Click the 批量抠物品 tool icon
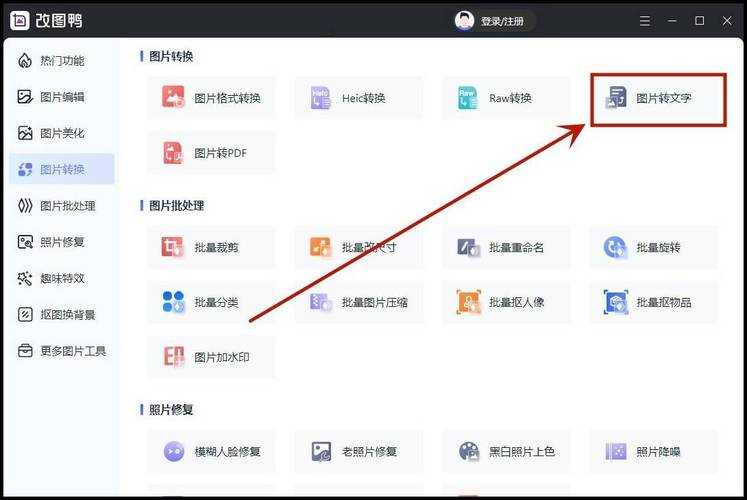Viewport: 747px width, 500px height. (x=616, y=302)
